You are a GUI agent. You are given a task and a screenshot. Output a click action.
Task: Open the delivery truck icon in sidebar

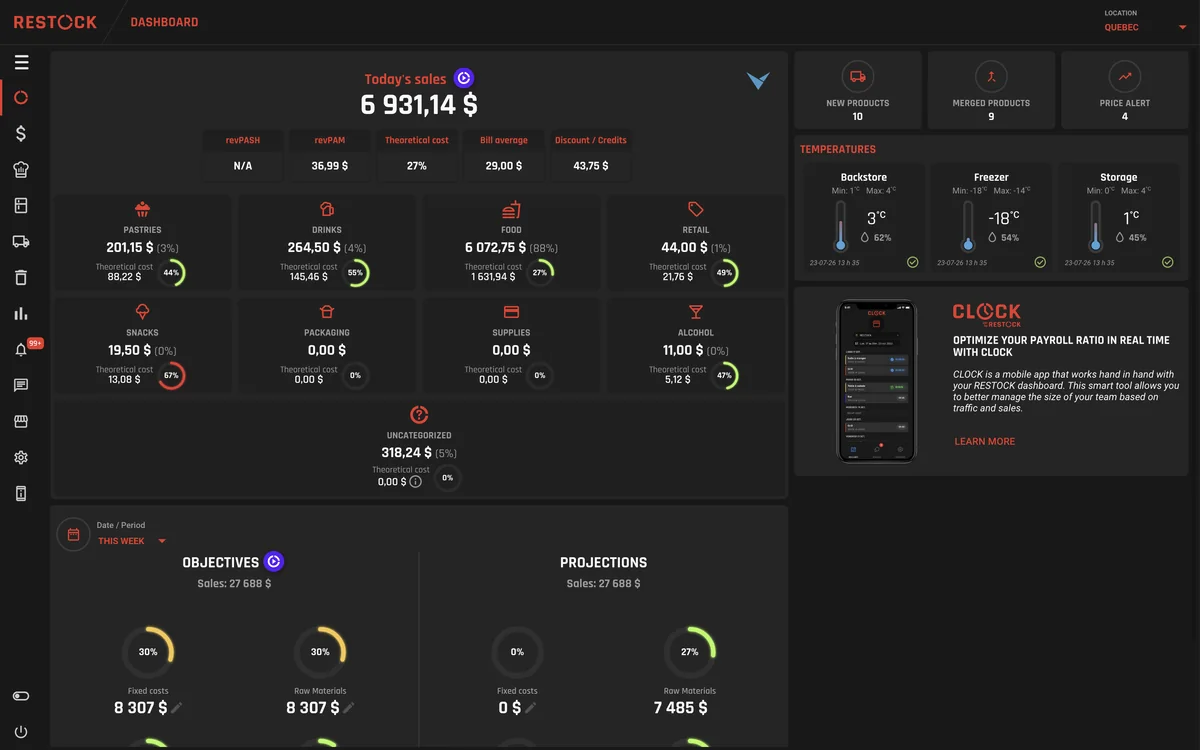pos(21,241)
